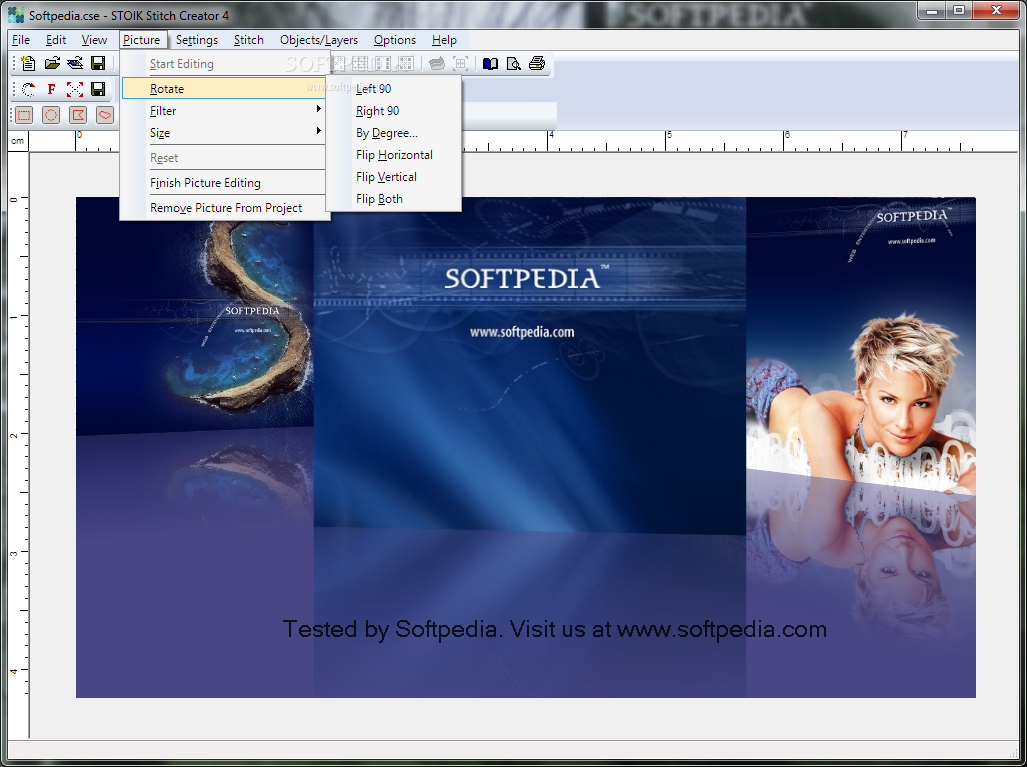Click the grayed two-column grid icon
The height and width of the screenshot is (767, 1027).
[x=383, y=64]
